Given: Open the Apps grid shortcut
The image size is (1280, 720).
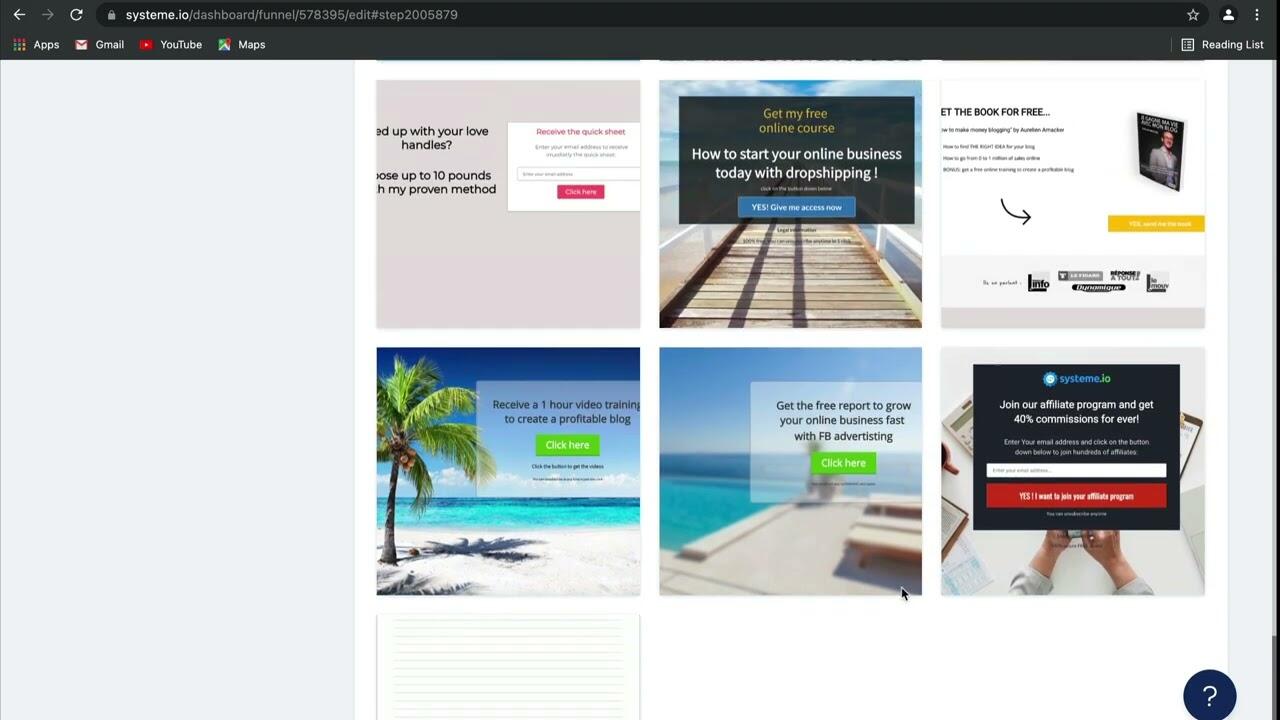Looking at the screenshot, I should tap(36, 45).
